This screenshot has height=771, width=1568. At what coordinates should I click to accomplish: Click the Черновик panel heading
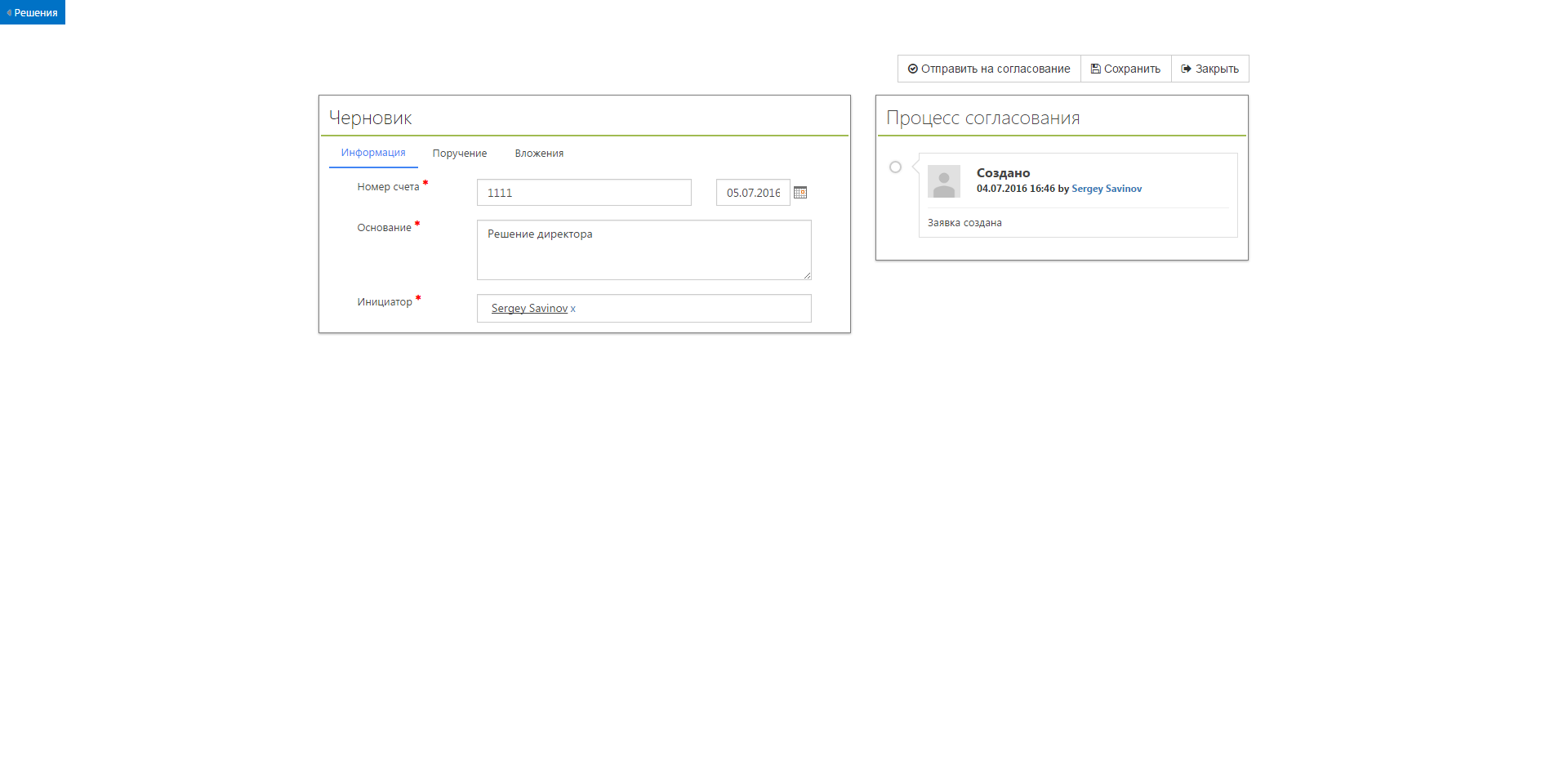coord(370,118)
